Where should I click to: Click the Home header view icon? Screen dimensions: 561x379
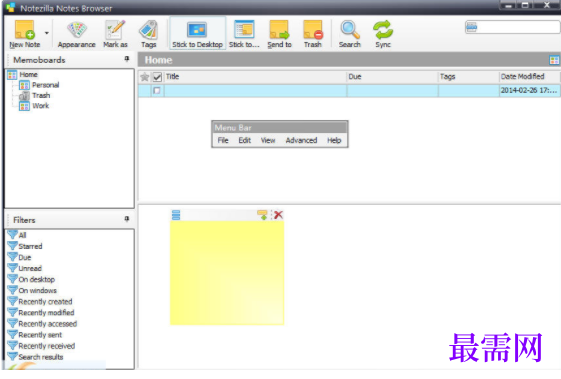[554, 60]
